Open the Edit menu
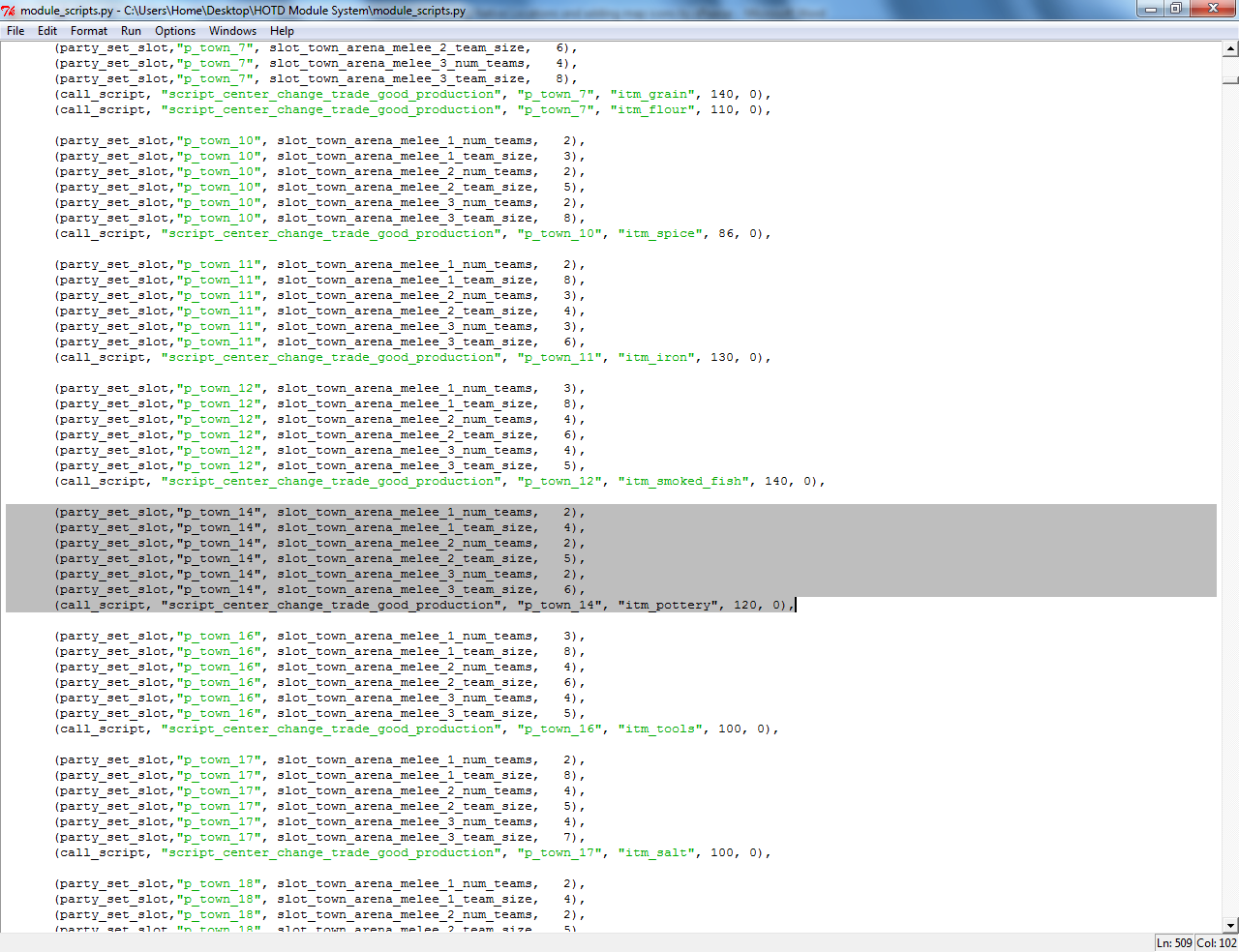1239x952 pixels. click(47, 31)
